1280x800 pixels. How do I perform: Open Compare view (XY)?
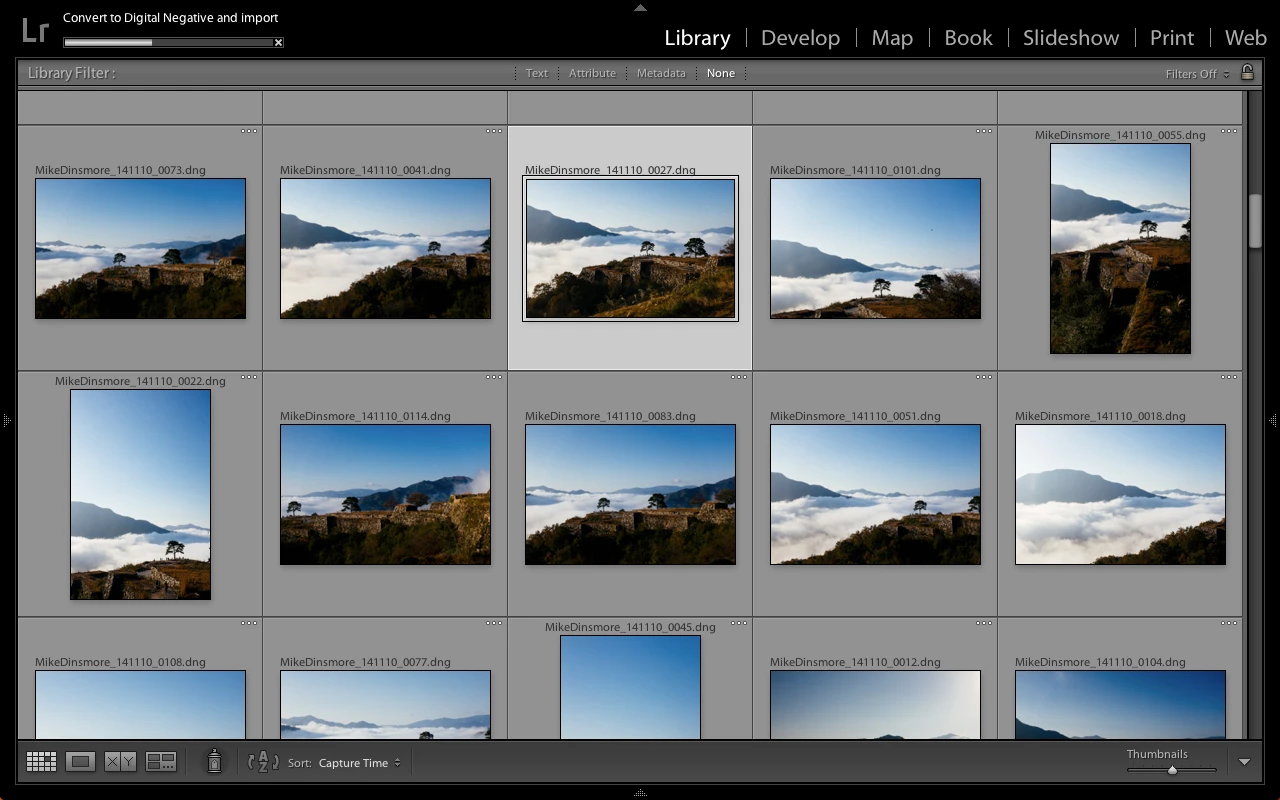(120, 762)
